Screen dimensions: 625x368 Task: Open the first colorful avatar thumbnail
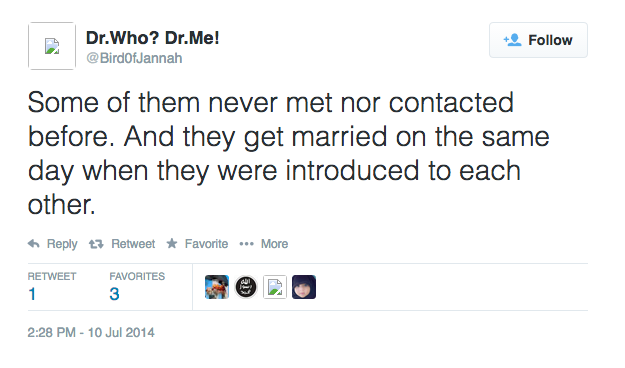pos(217,287)
